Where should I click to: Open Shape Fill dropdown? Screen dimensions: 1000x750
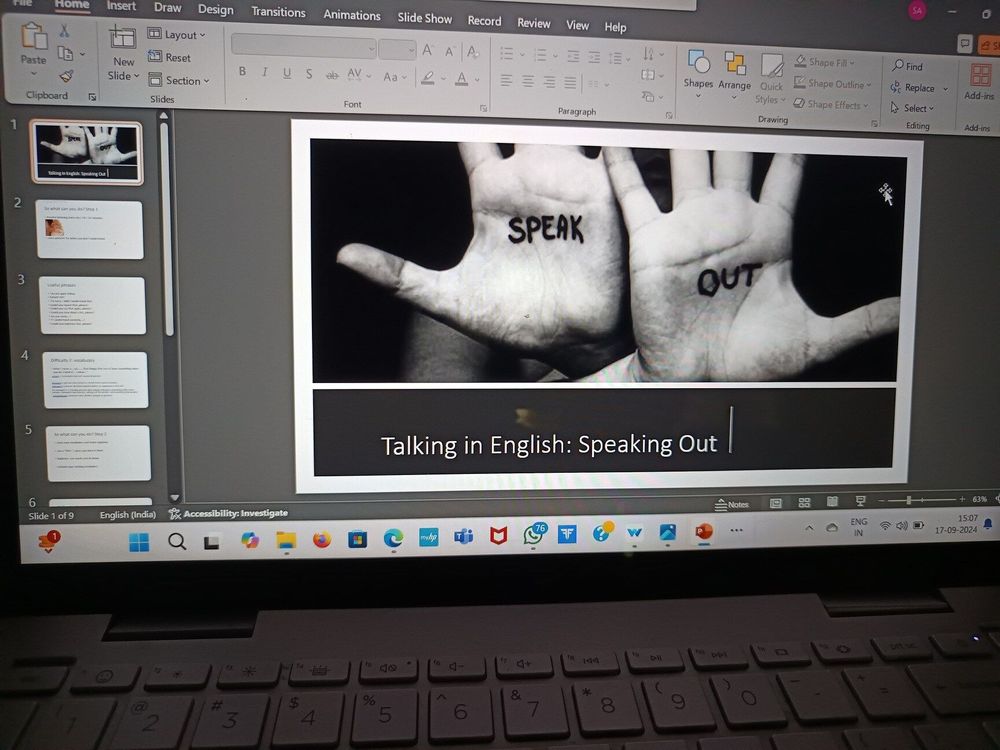click(825, 62)
